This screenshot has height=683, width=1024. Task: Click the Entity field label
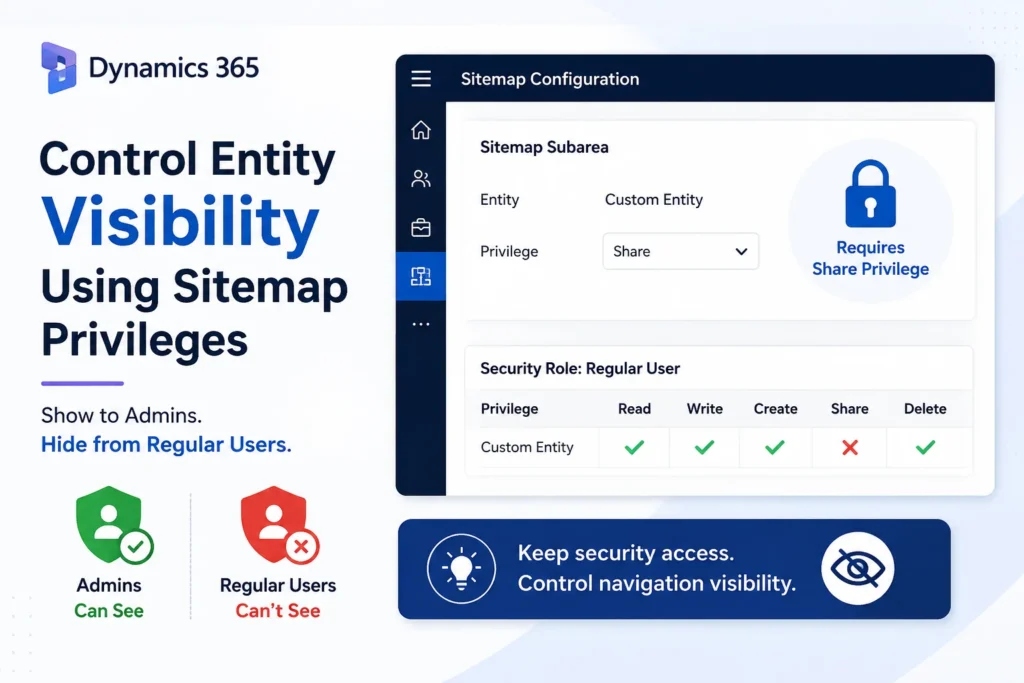coord(500,199)
